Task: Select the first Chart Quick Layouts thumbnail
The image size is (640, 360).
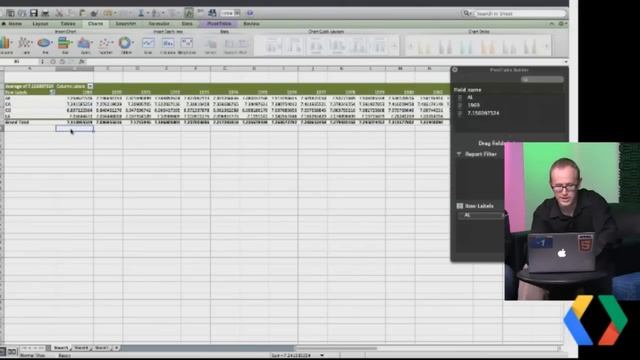Action: [273, 46]
